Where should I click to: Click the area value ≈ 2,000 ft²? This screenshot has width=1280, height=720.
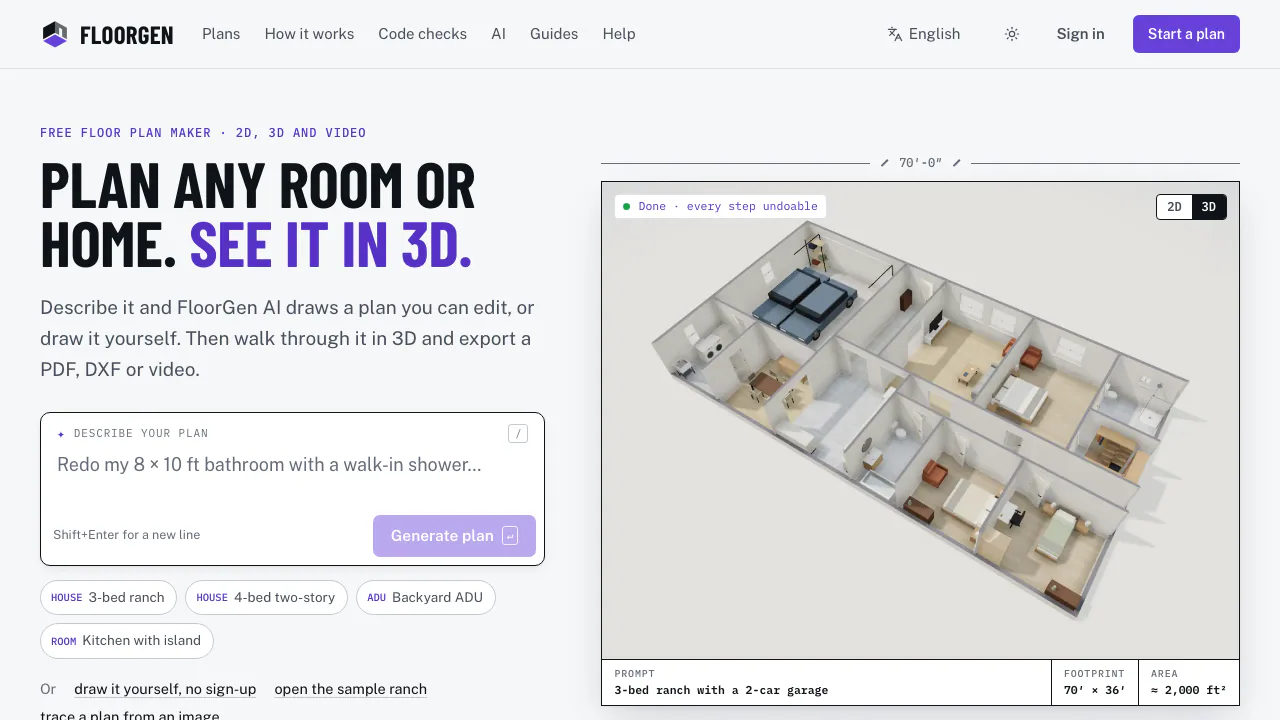(x=1188, y=690)
